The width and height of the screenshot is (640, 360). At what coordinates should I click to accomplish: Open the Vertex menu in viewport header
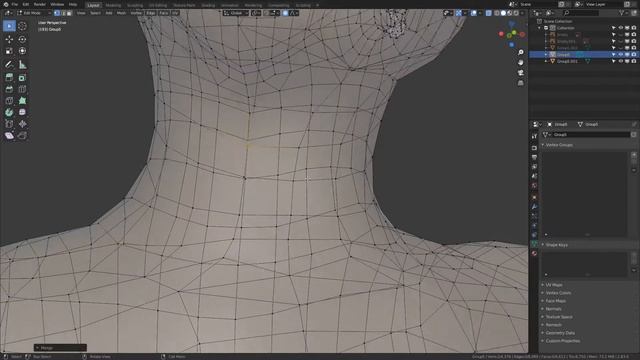(136, 13)
